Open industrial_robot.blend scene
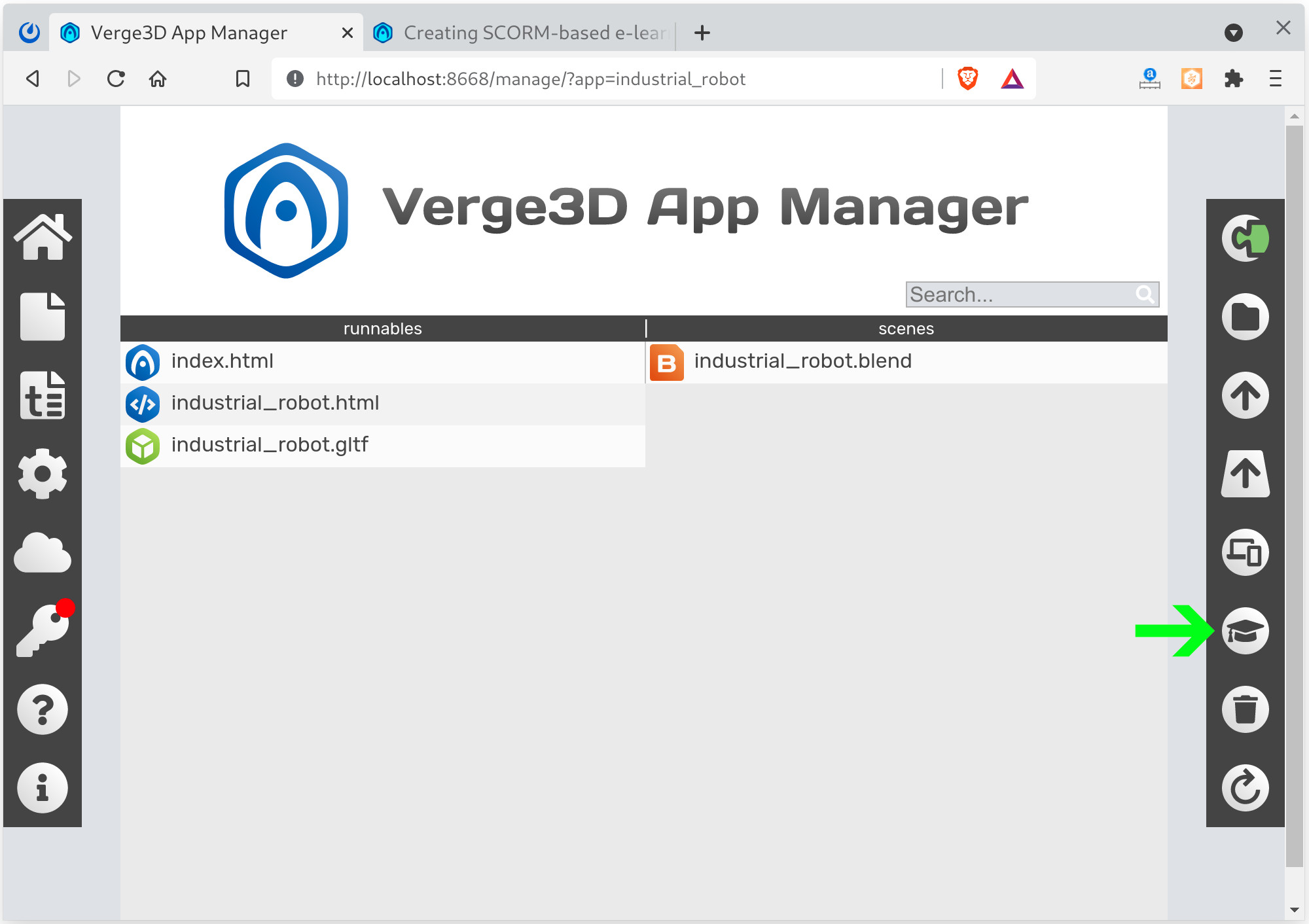 (906, 362)
